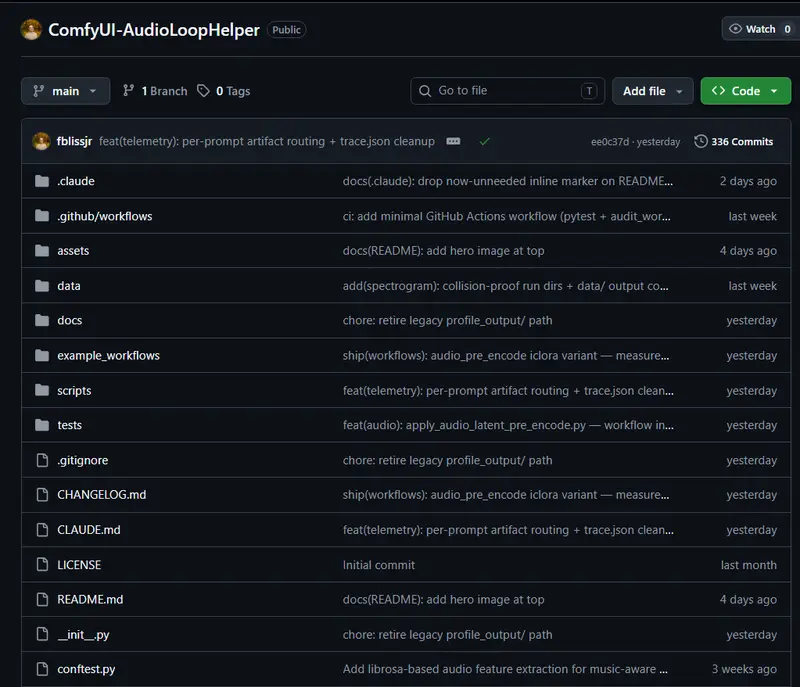The image size is (800, 687).
Task: Open the .github/workflows folder
Action: tap(105, 216)
